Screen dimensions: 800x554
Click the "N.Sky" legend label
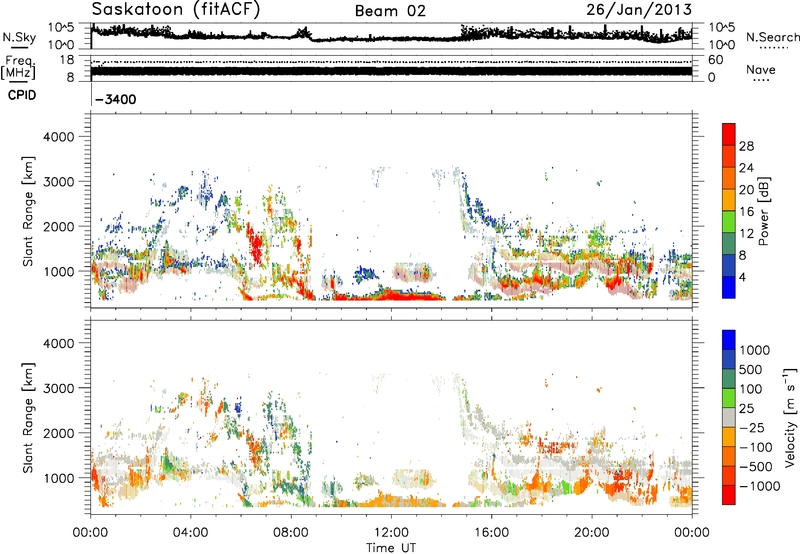tap(19, 37)
